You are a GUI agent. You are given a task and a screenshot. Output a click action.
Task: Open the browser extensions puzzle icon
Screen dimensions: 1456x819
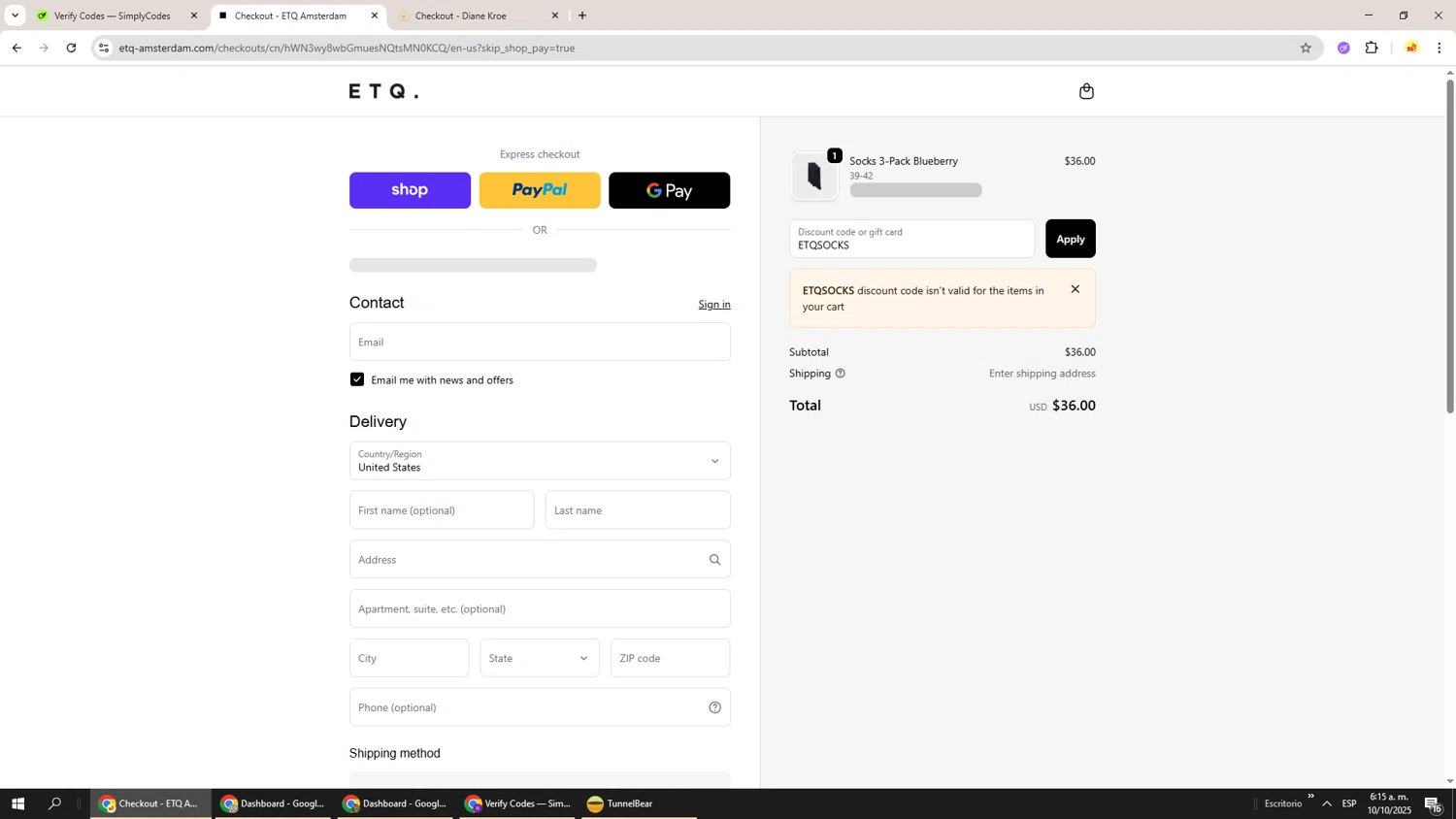1372,48
